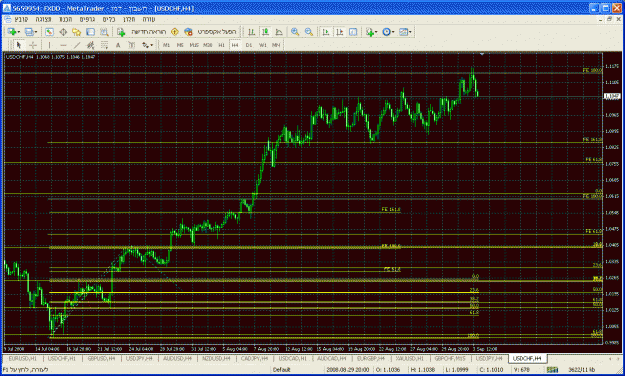Click the tile windows chart icon
This screenshot has height=376, width=625.
tap(353, 32)
